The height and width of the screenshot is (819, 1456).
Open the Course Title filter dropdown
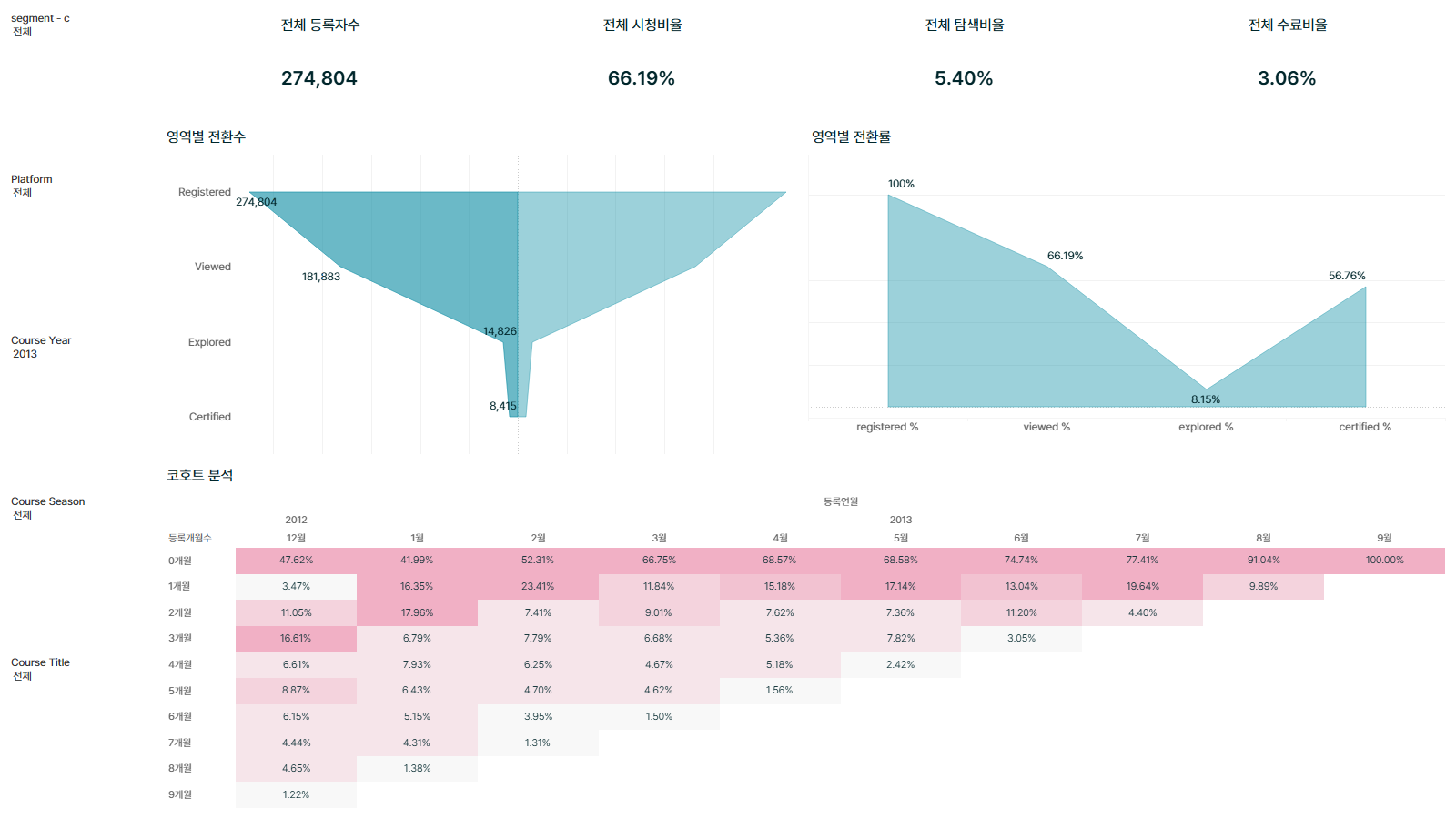[x=40, y=669]
